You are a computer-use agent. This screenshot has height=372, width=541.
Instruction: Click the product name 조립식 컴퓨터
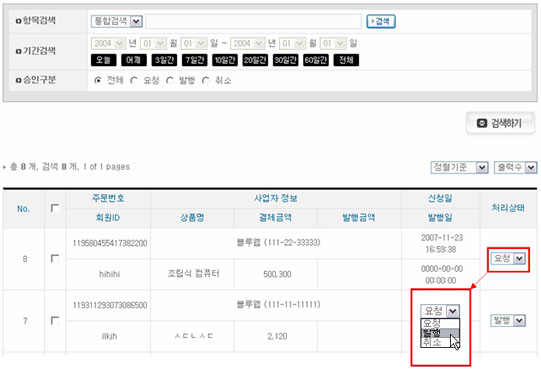click(x=193, y=274)
